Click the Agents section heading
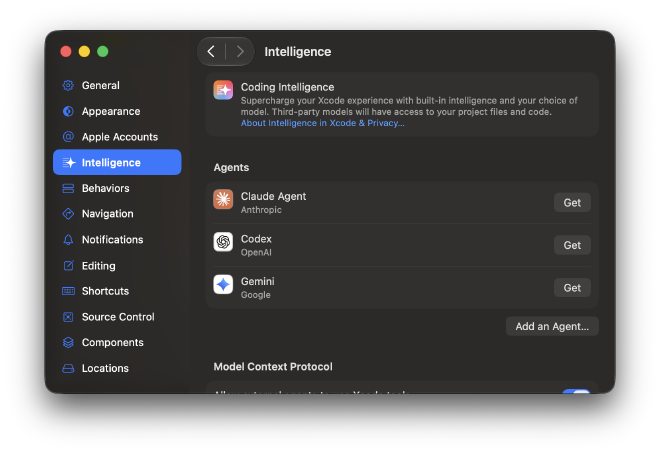 pos(231,168)
